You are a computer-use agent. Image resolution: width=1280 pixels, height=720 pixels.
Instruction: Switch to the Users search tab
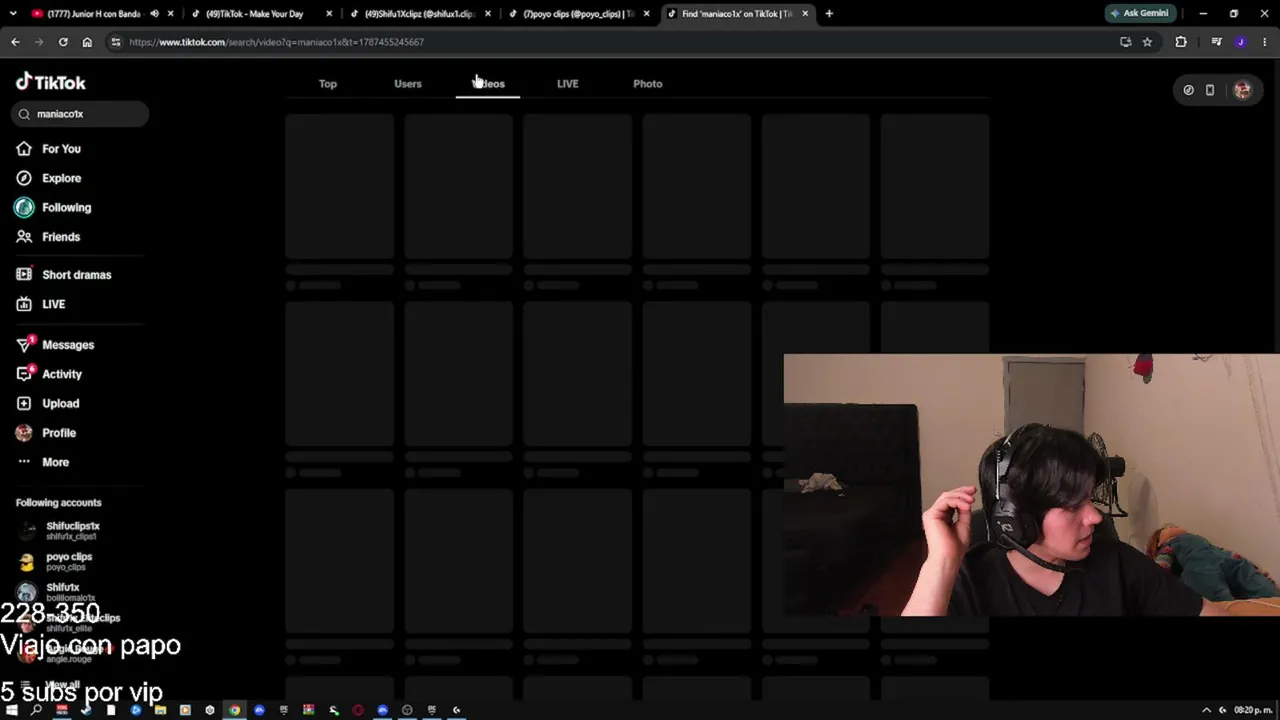tap(408, 84)
